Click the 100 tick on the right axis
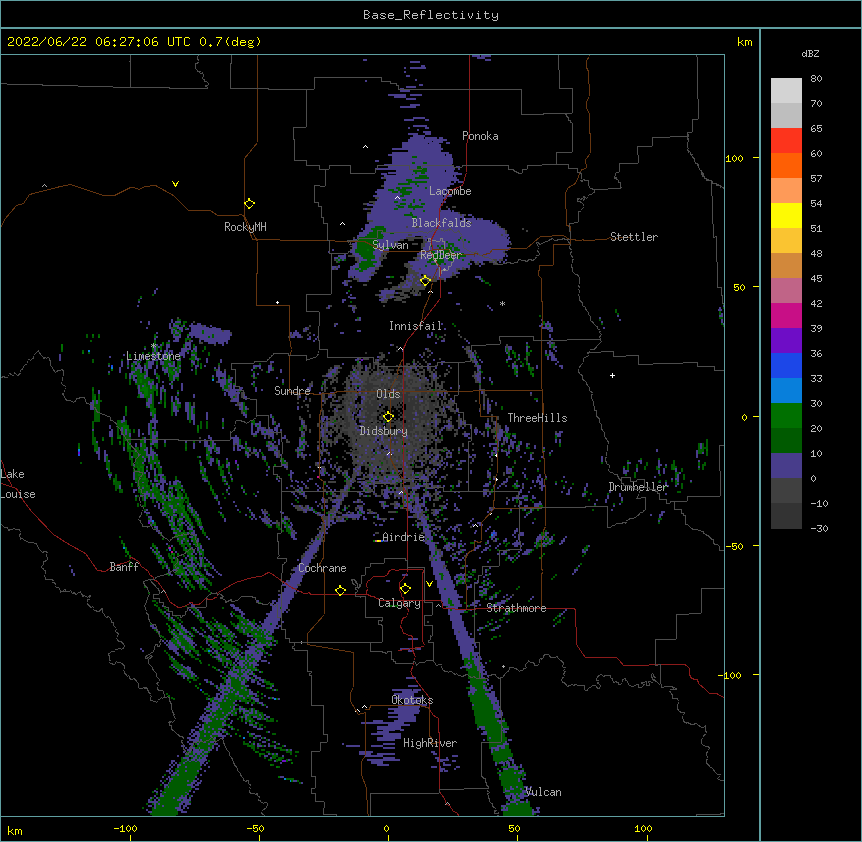Image resolution: width=862 pixels, height=842 pixels. [734, 158]
